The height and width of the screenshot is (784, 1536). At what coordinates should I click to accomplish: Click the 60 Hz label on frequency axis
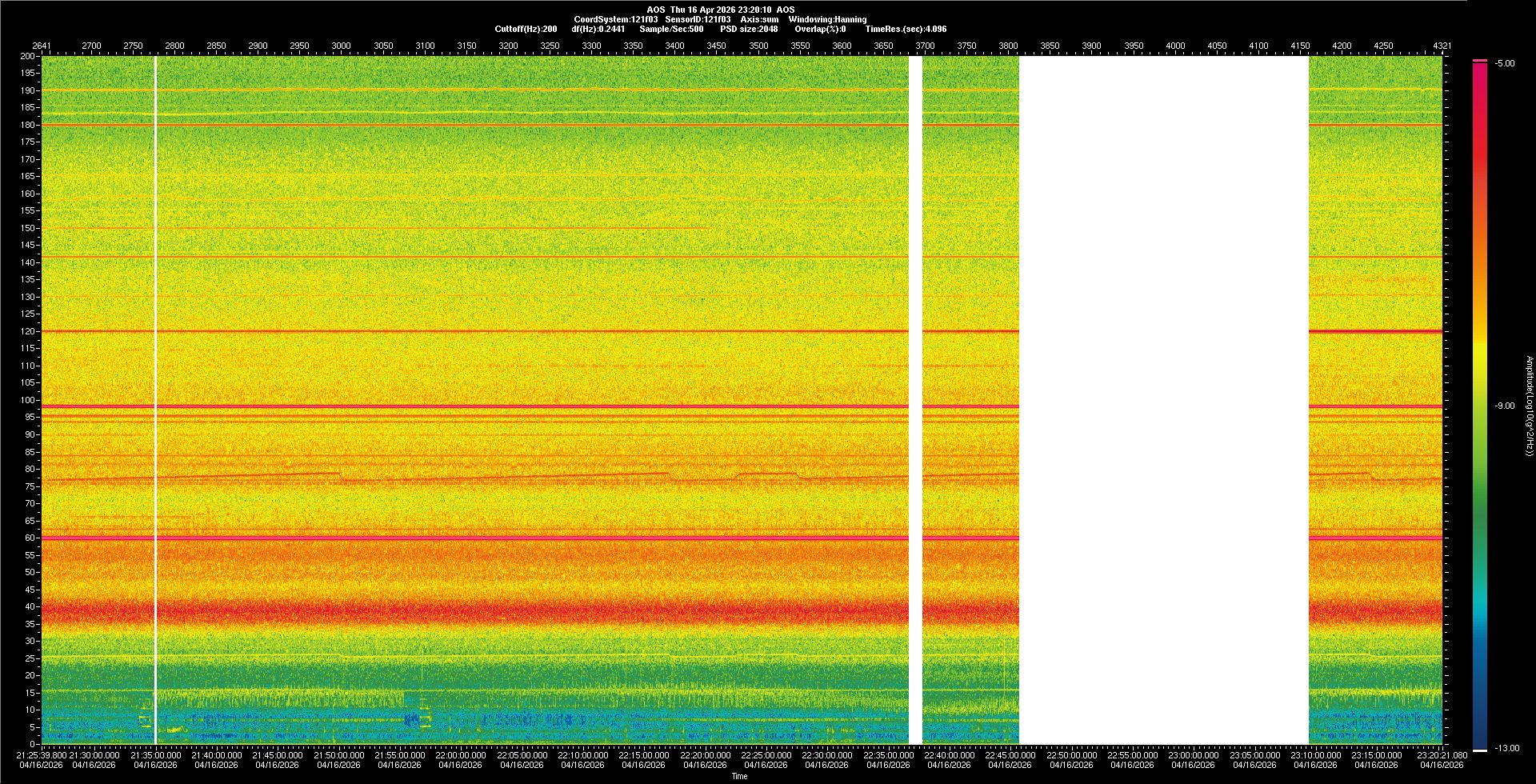tap(30, 538)
